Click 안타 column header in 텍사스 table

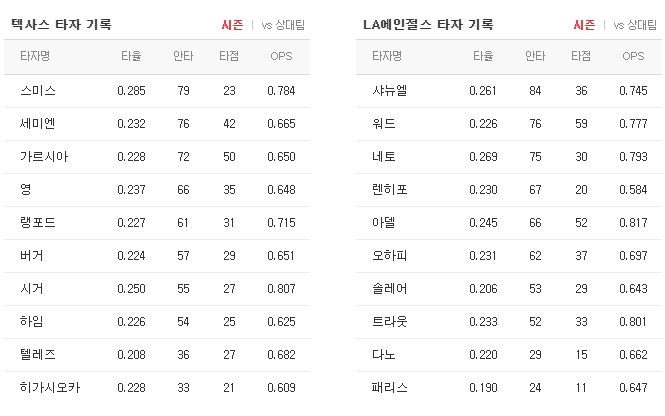coord(183,56)
